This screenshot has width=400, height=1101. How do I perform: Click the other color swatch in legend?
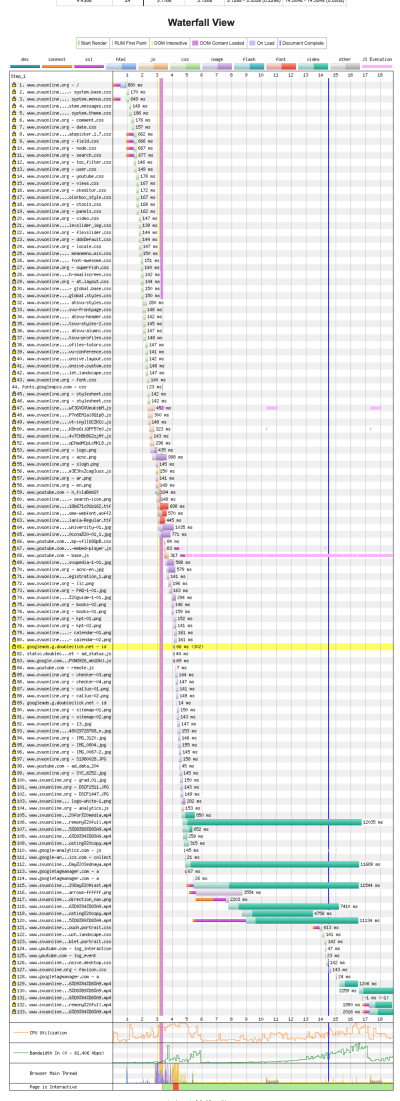point(344,66)
